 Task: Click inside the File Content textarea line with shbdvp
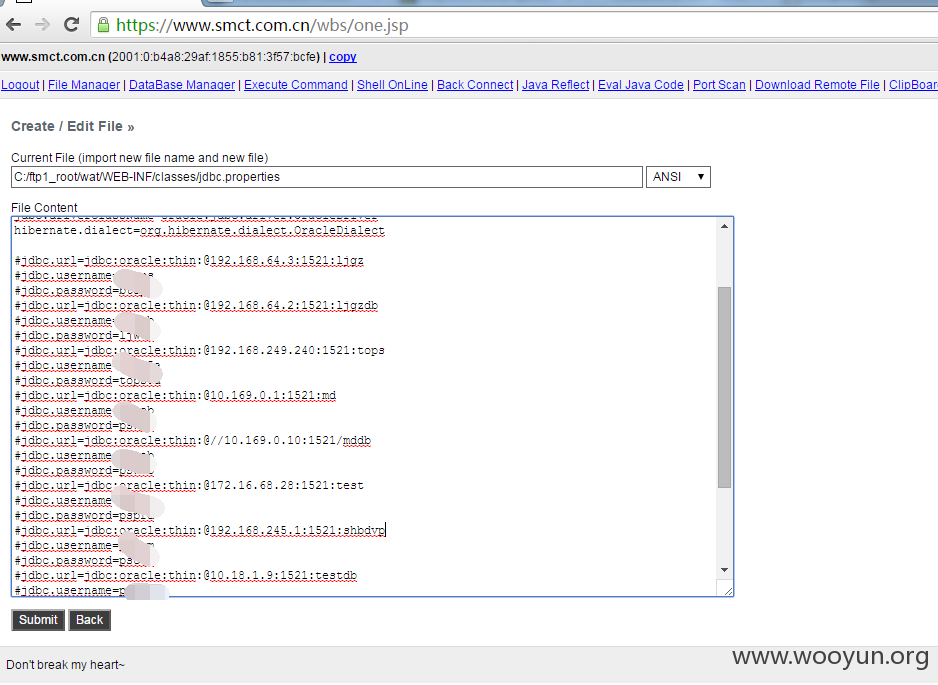[200, 531]
